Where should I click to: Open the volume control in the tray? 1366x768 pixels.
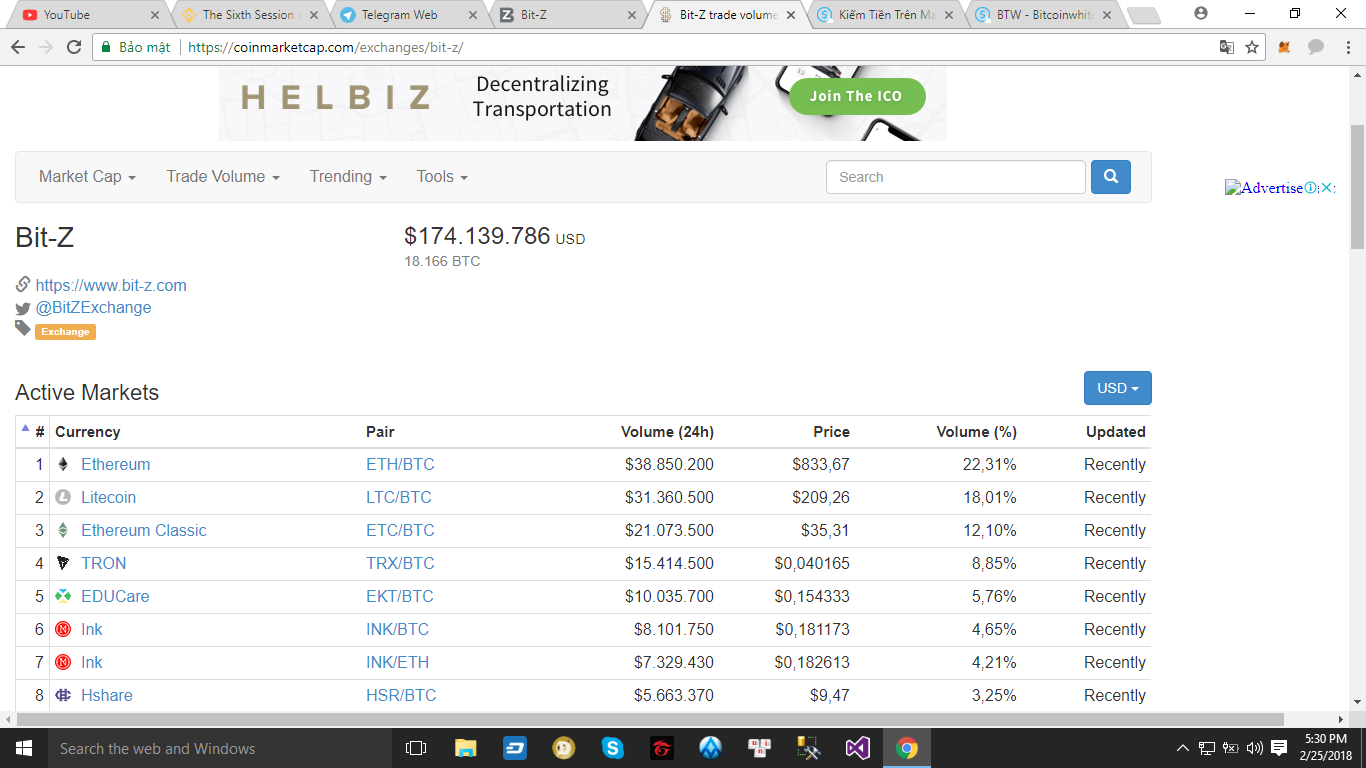click(x=1254, y=748)
